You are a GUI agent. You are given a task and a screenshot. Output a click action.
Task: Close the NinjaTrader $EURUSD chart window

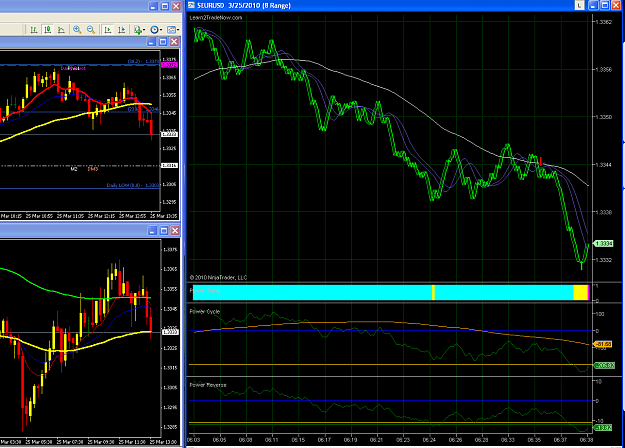(x=616, y=5)
